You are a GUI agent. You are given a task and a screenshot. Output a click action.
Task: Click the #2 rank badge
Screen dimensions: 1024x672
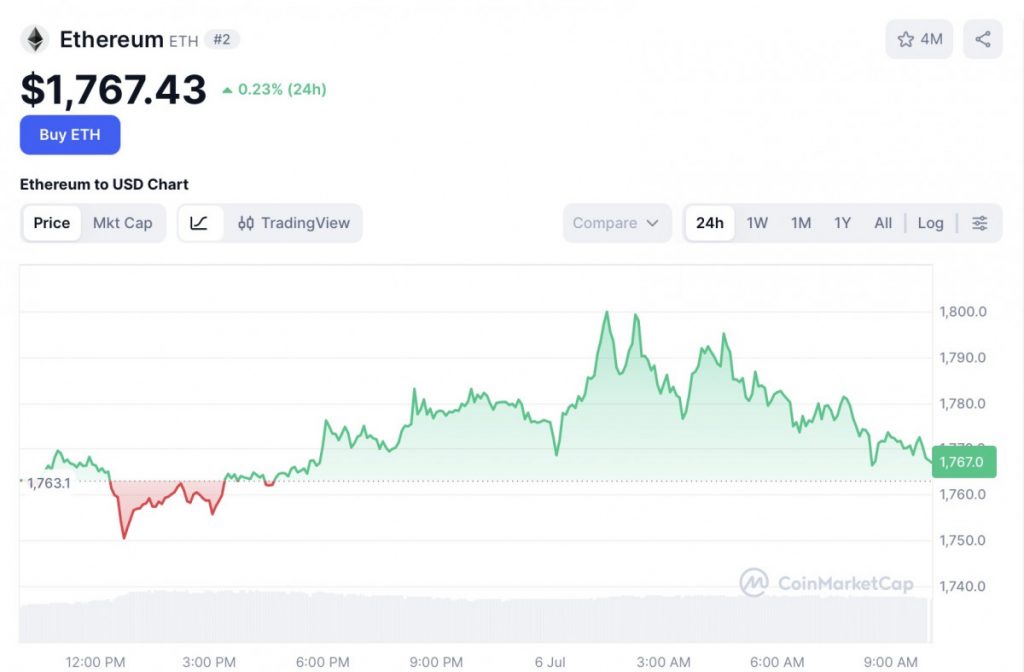pos(221,39)
